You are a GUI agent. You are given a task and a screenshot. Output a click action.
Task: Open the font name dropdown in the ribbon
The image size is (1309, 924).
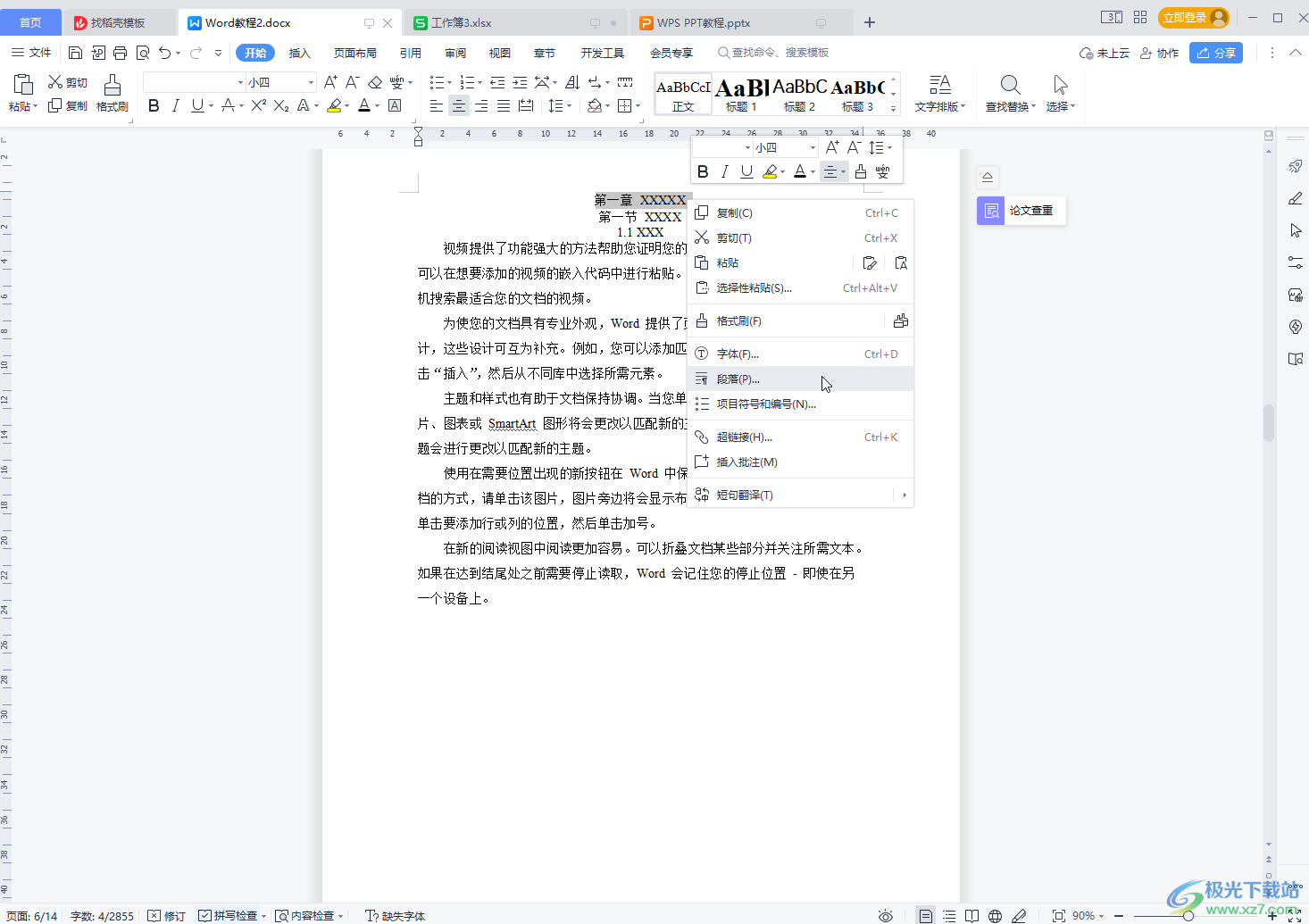coord(240,82)
